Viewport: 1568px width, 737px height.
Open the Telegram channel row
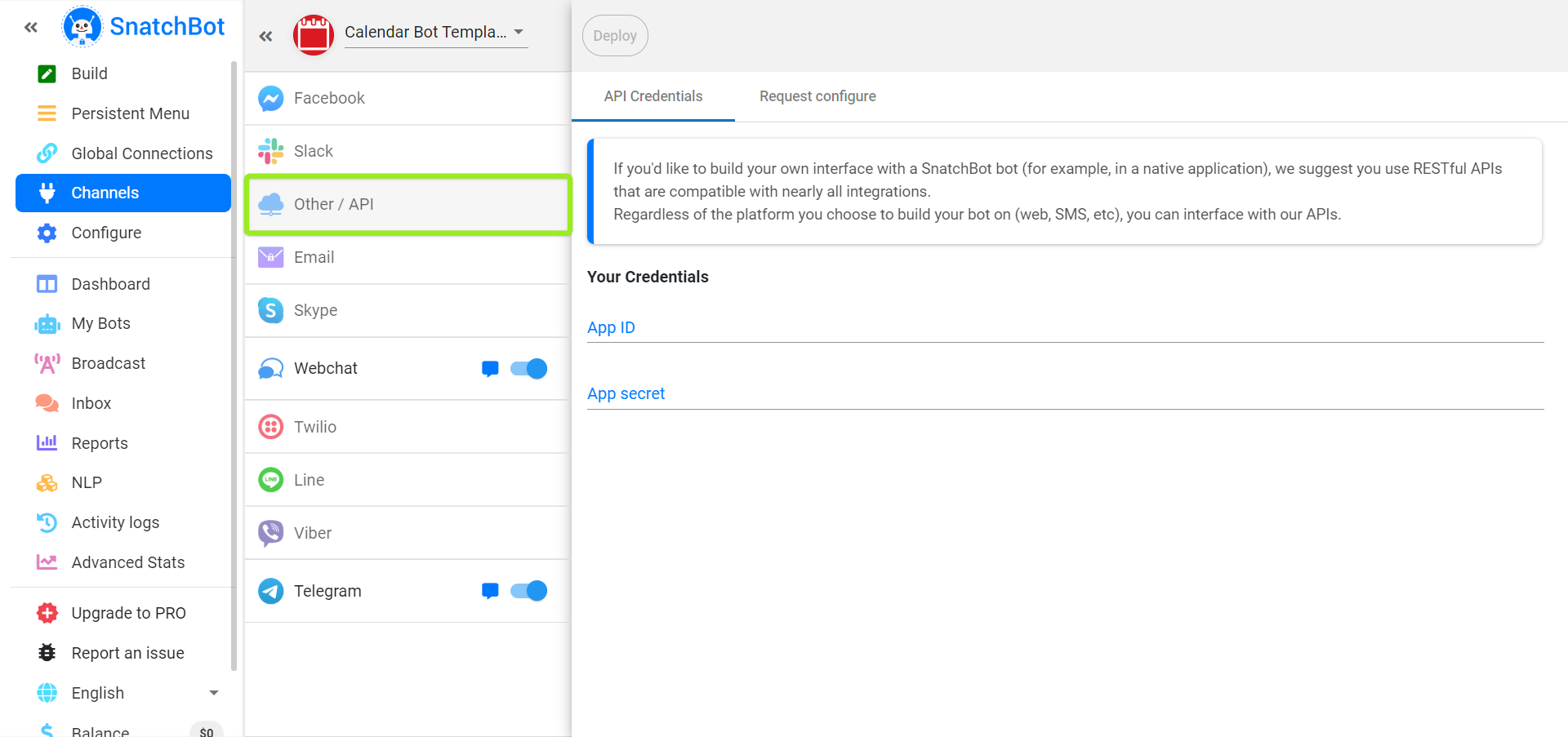[407, 591]
